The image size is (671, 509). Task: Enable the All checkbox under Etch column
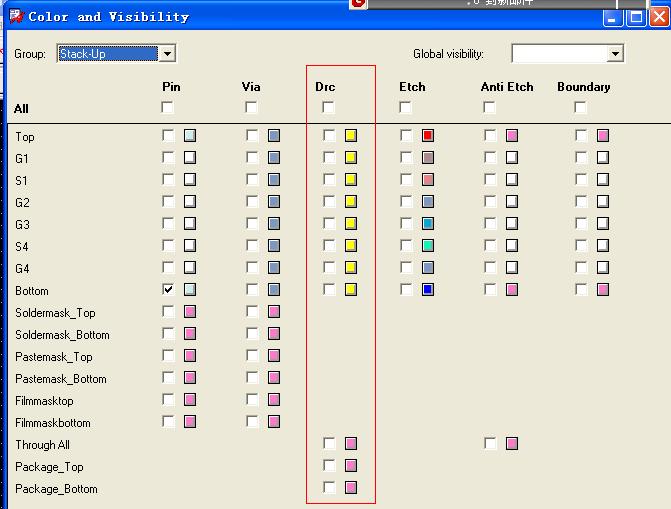(405, 107)
